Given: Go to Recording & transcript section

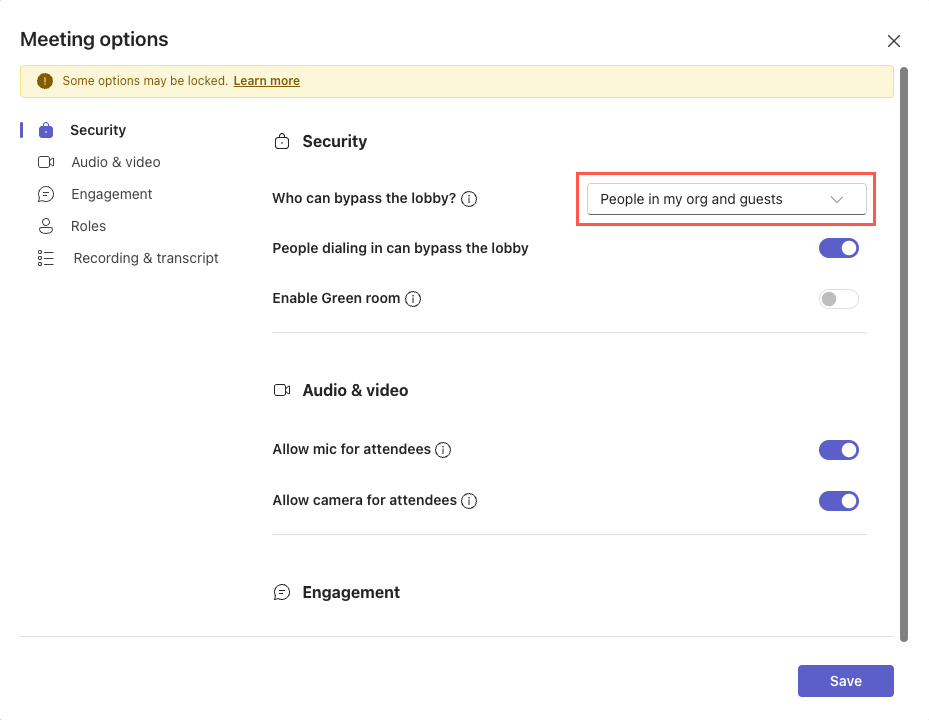Looking at the screenshot, I should [x=146, y=258].
